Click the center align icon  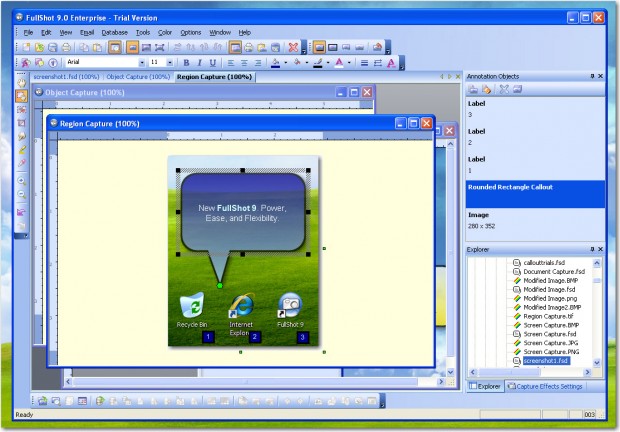pos(244,63)
